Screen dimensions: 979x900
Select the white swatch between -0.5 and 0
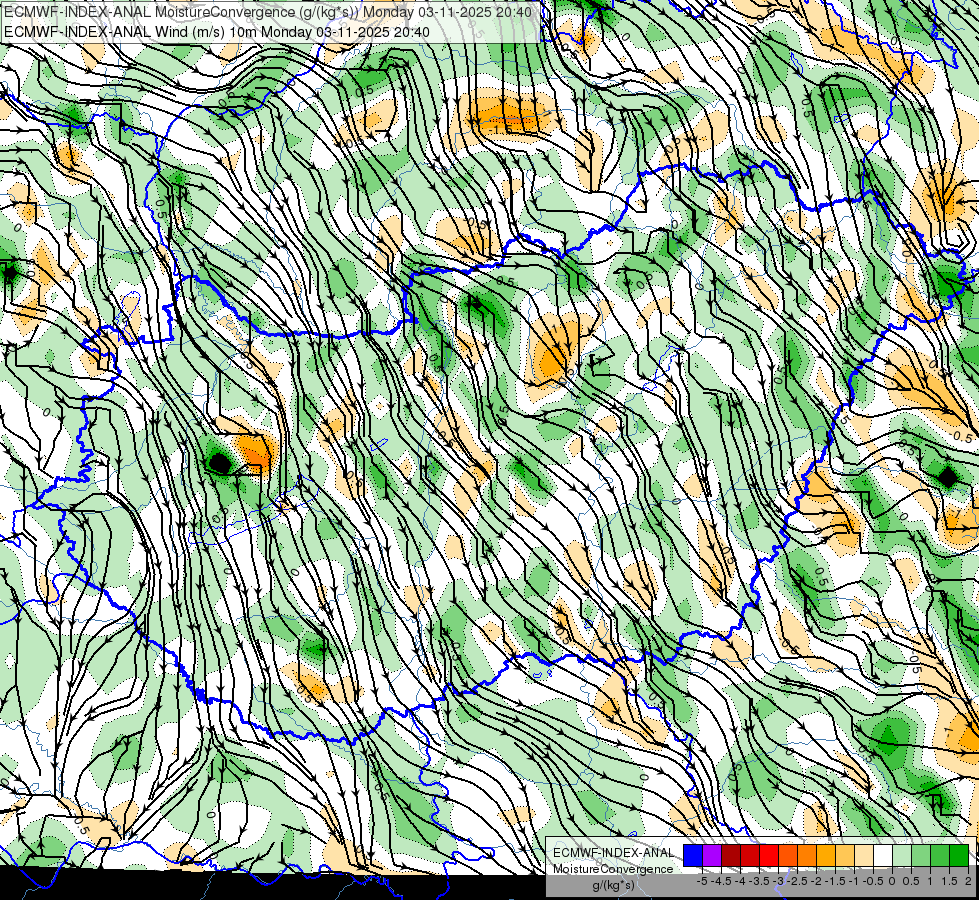pyautogui.click(x=883, y=856)
